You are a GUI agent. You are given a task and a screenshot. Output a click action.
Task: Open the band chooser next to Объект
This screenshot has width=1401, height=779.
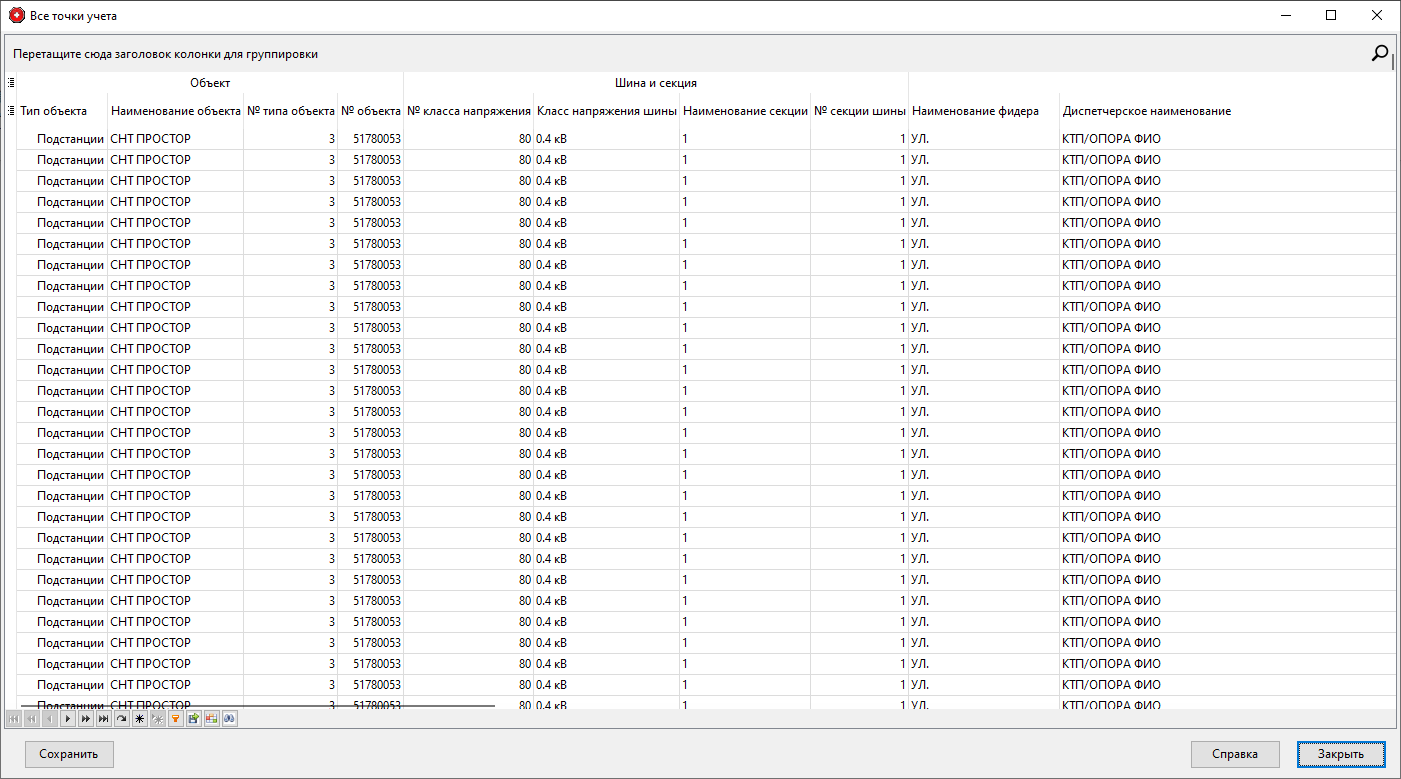pyautogui.click(x=11, y=83)
